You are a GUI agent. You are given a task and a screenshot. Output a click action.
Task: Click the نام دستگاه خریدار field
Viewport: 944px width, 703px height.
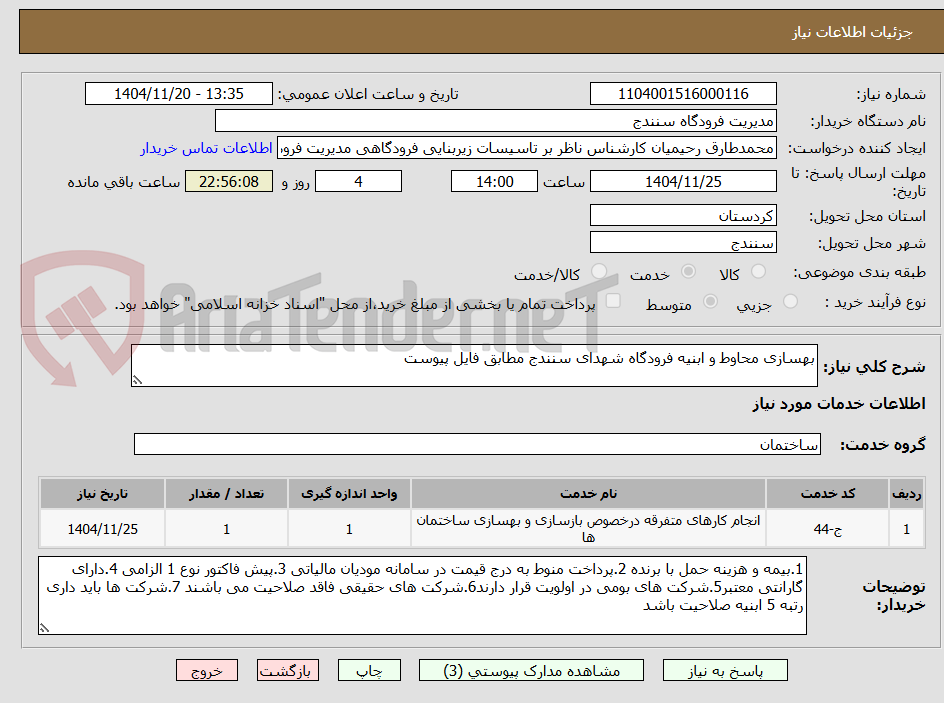[495, 121]
